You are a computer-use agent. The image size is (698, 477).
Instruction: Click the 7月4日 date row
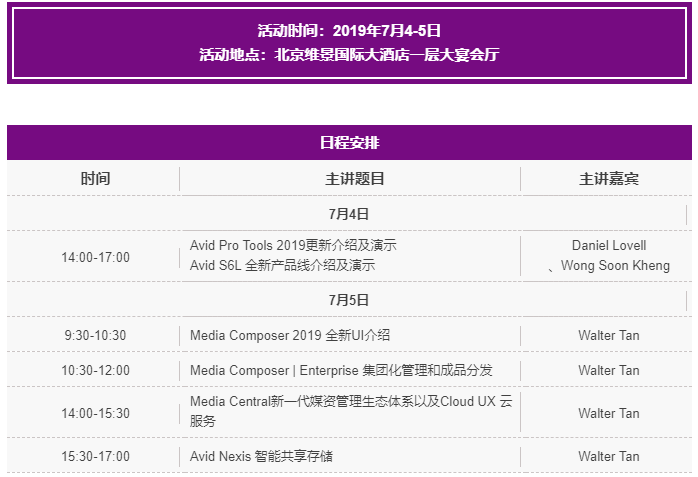coord(349,214)
